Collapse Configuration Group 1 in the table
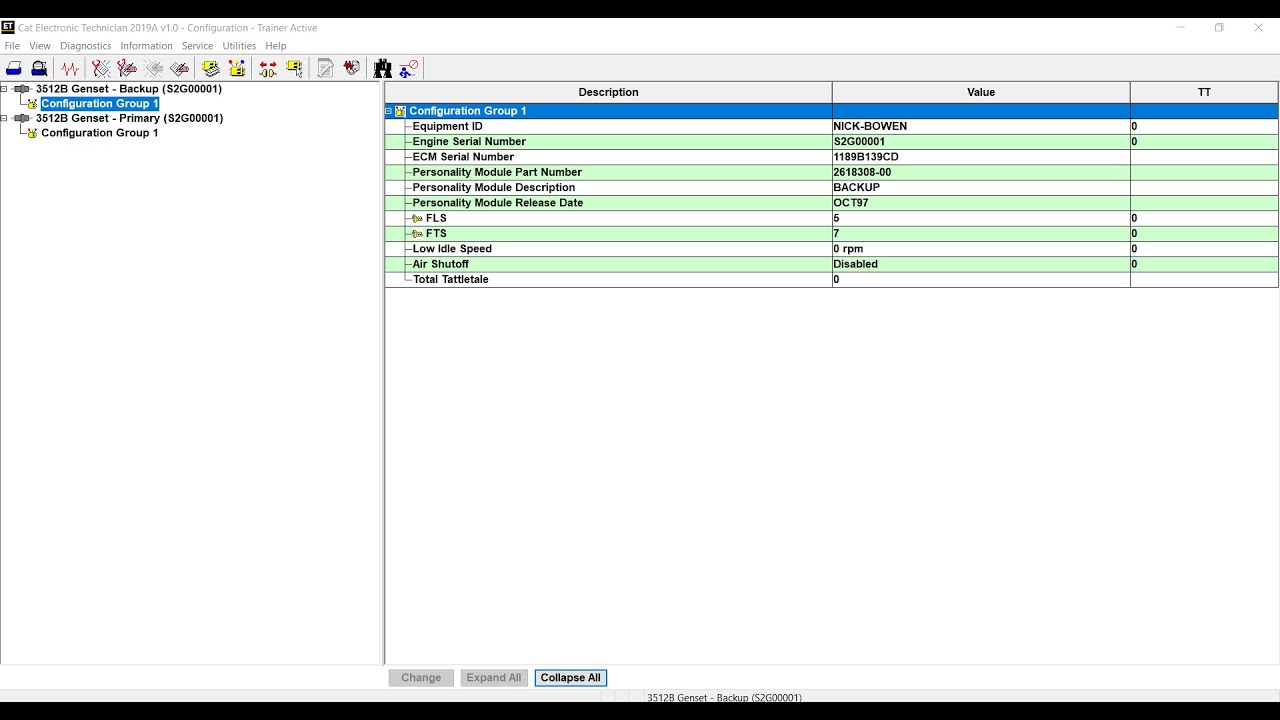The width and height of the screenshot is (1280, 720). (389, 111)
